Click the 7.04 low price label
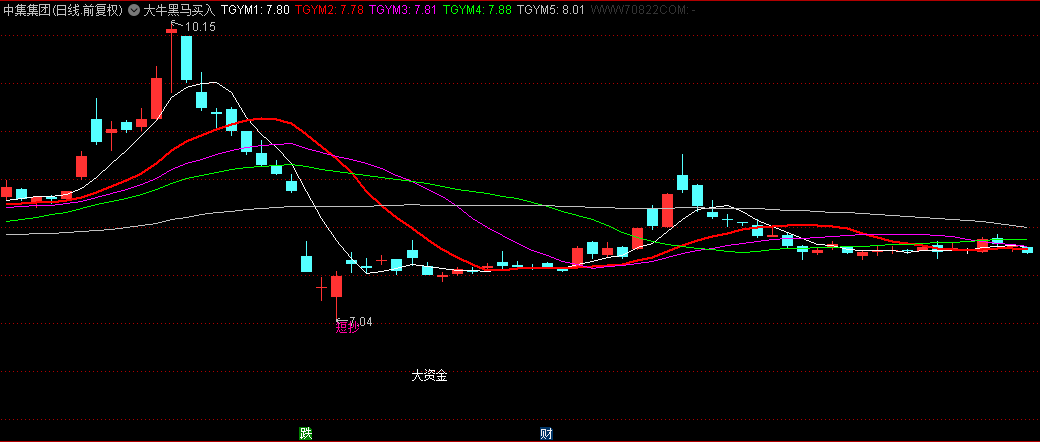The width and height of the screenshot is (1040, 442). pyautogui.click(x=360, y=321)
